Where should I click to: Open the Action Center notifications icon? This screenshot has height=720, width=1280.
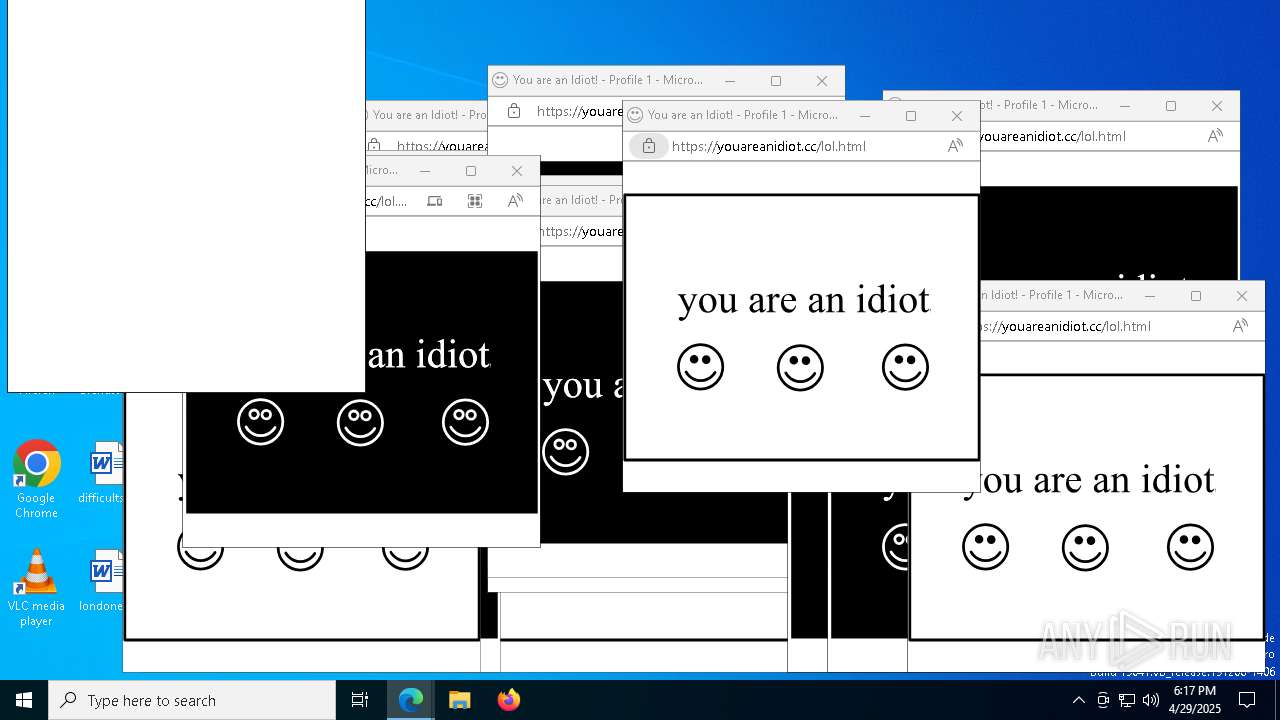tap(1247, 700)
